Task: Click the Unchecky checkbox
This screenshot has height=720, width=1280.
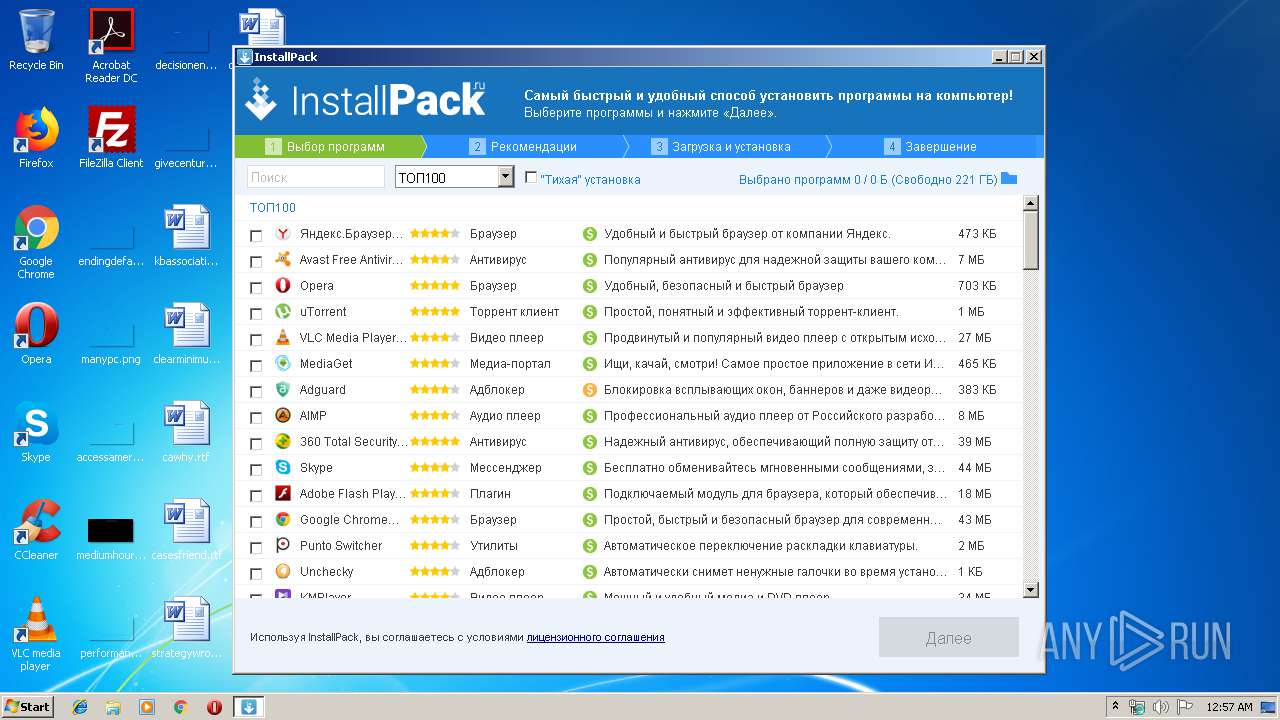Action: click(256, 573)
